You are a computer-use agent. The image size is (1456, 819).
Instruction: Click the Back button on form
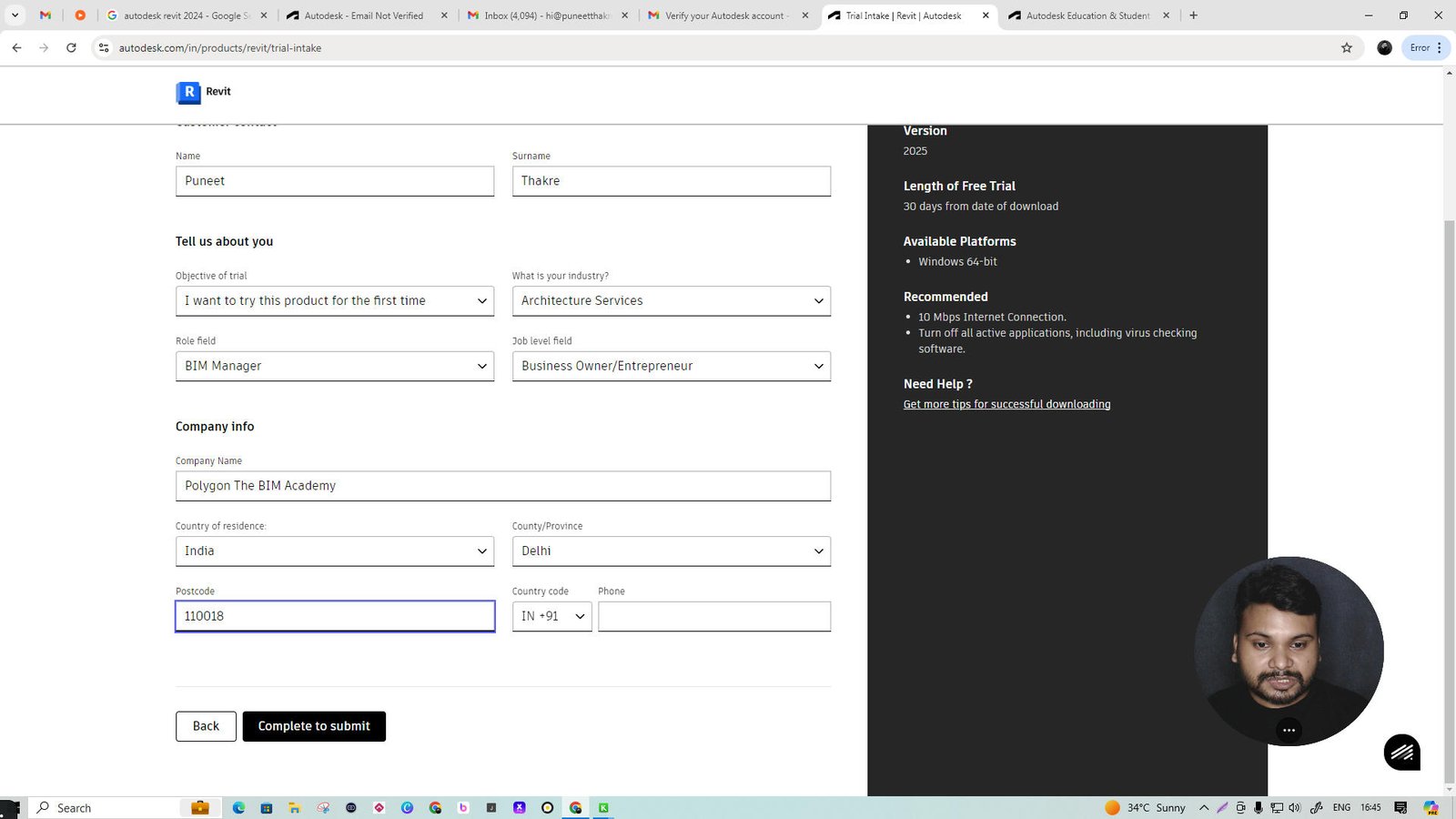point(206,726)
